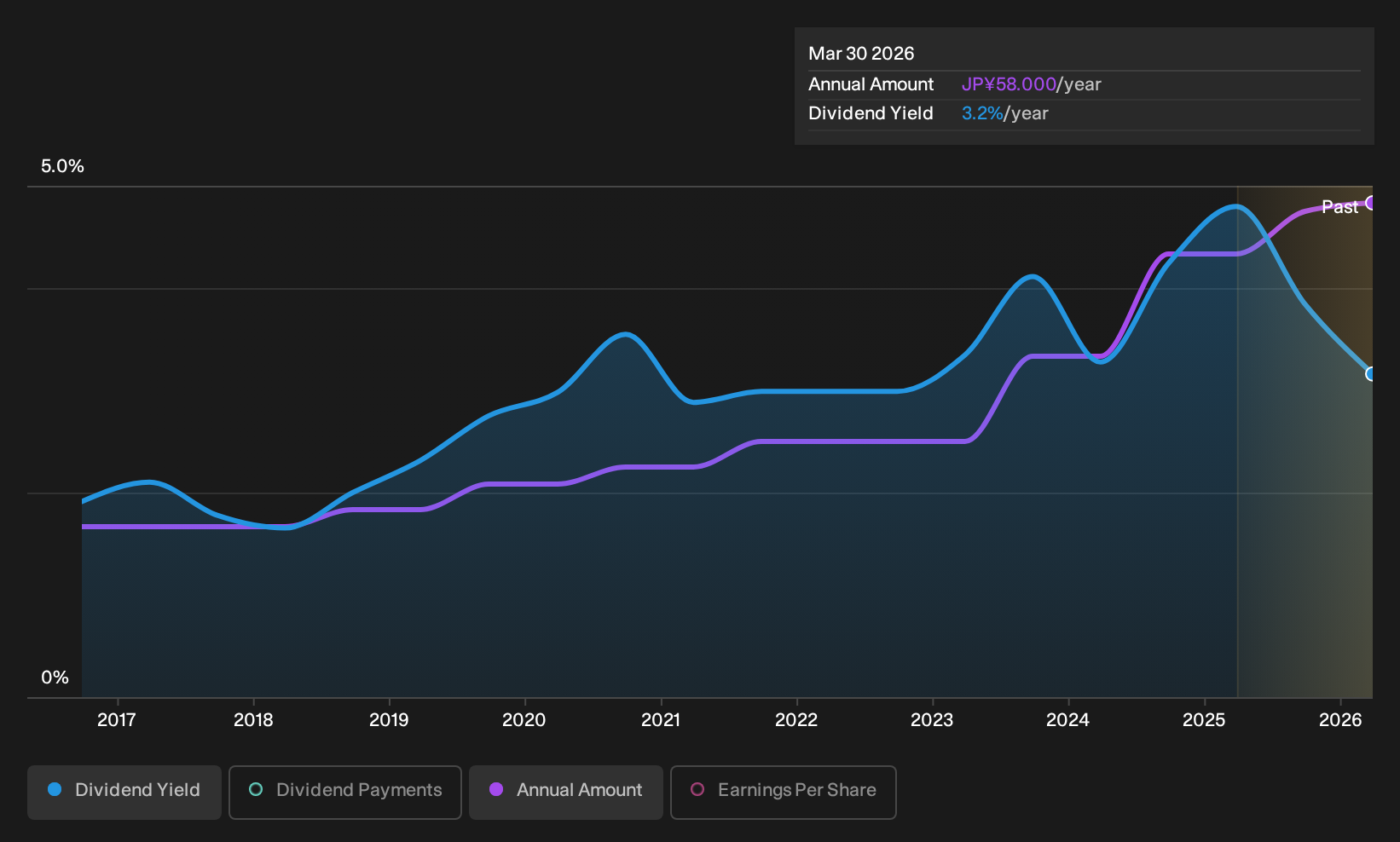
Task: Click the 'Past' label on the chart
Action: (1340, 207)
